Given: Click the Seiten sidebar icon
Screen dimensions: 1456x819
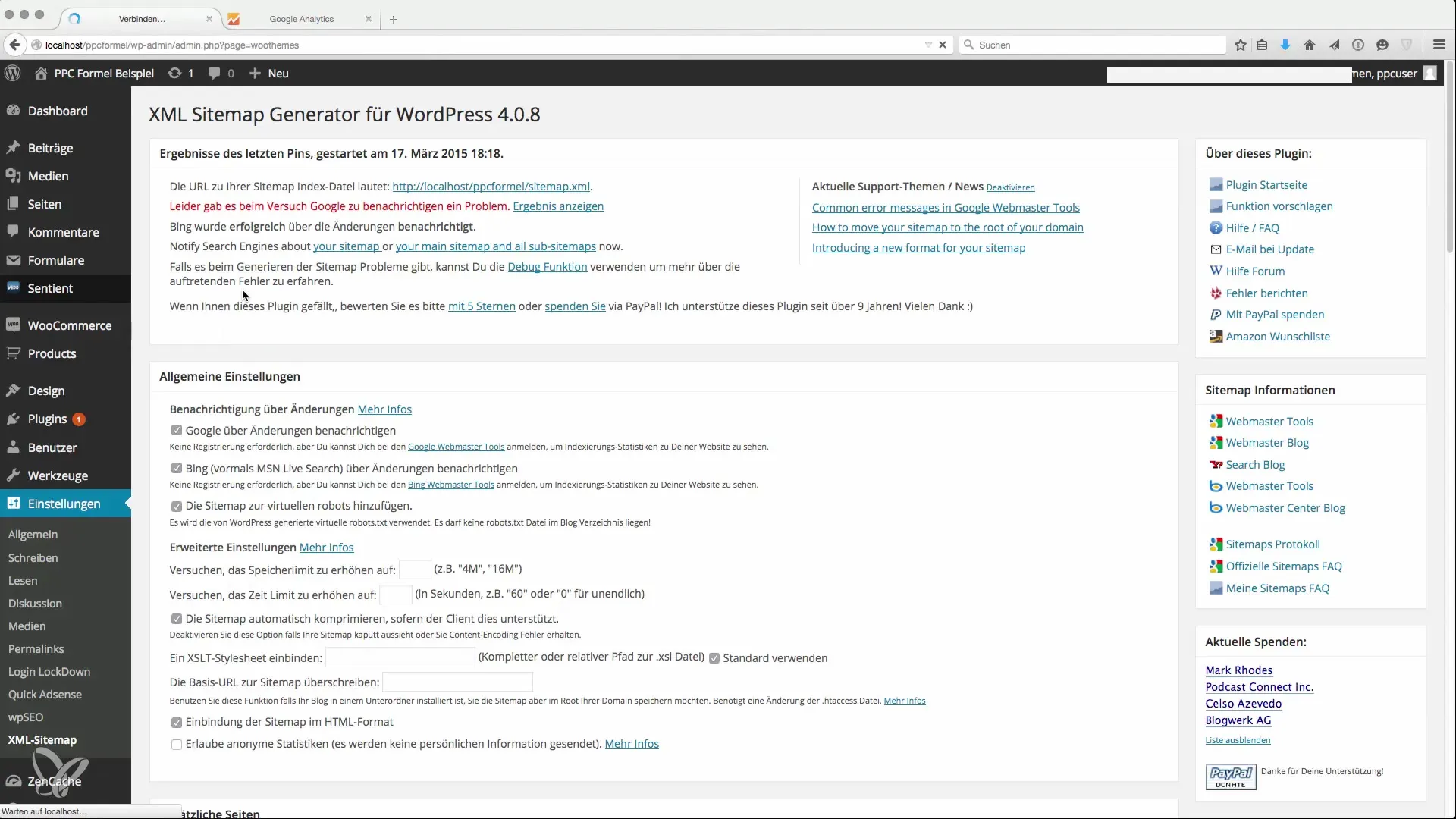Looking at the screenshot, I should (x=13, y=204).
